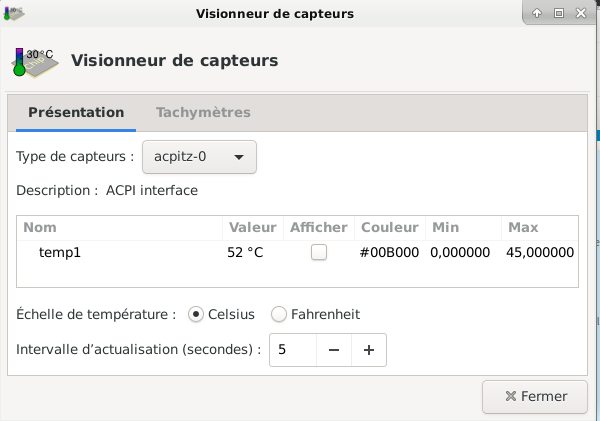
Task: Switch to the Tachymètres tab
Action: (x=203, y=113)
